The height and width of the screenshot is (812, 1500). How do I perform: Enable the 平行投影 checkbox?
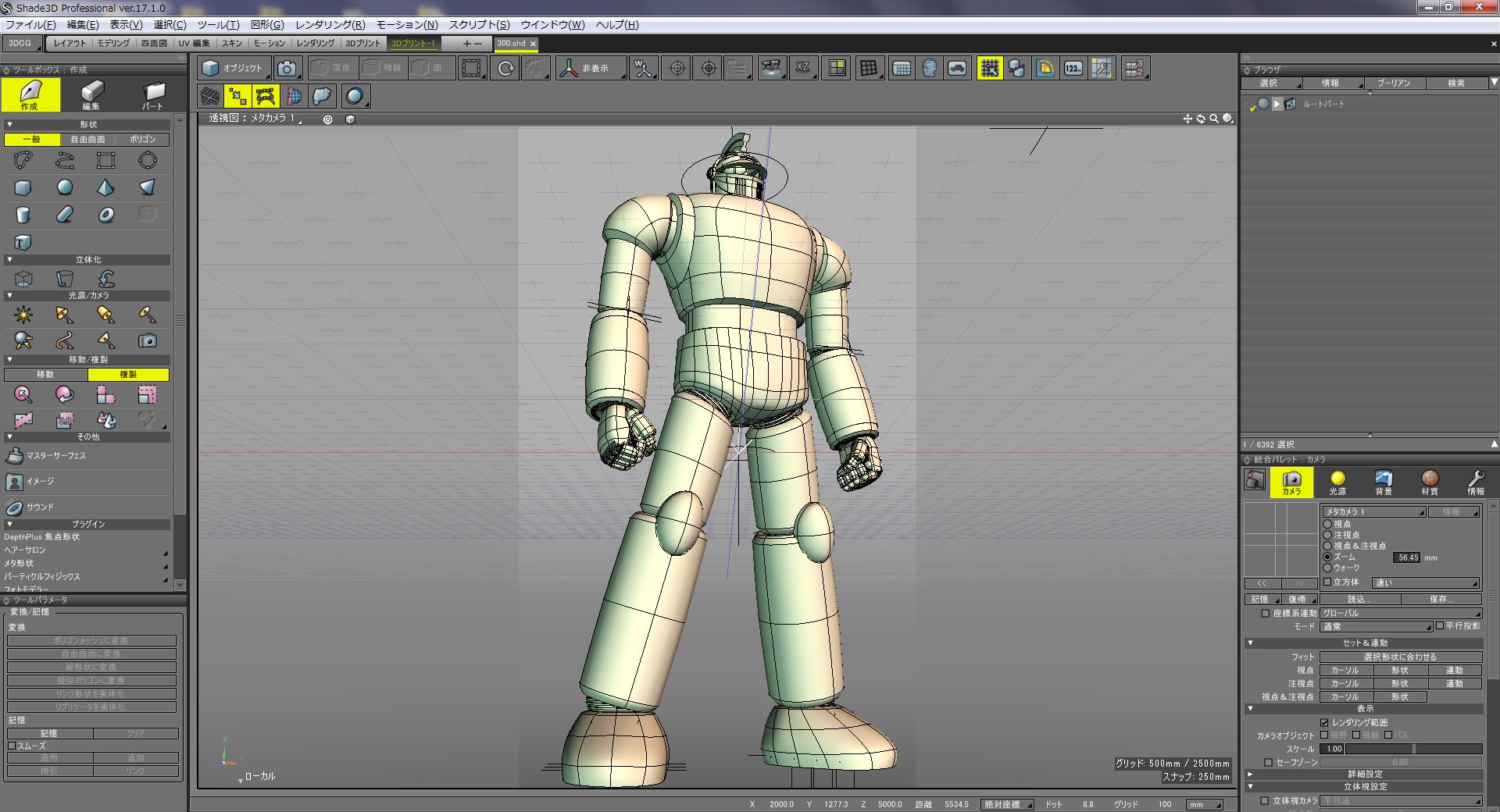click(x=1440, y=625)
